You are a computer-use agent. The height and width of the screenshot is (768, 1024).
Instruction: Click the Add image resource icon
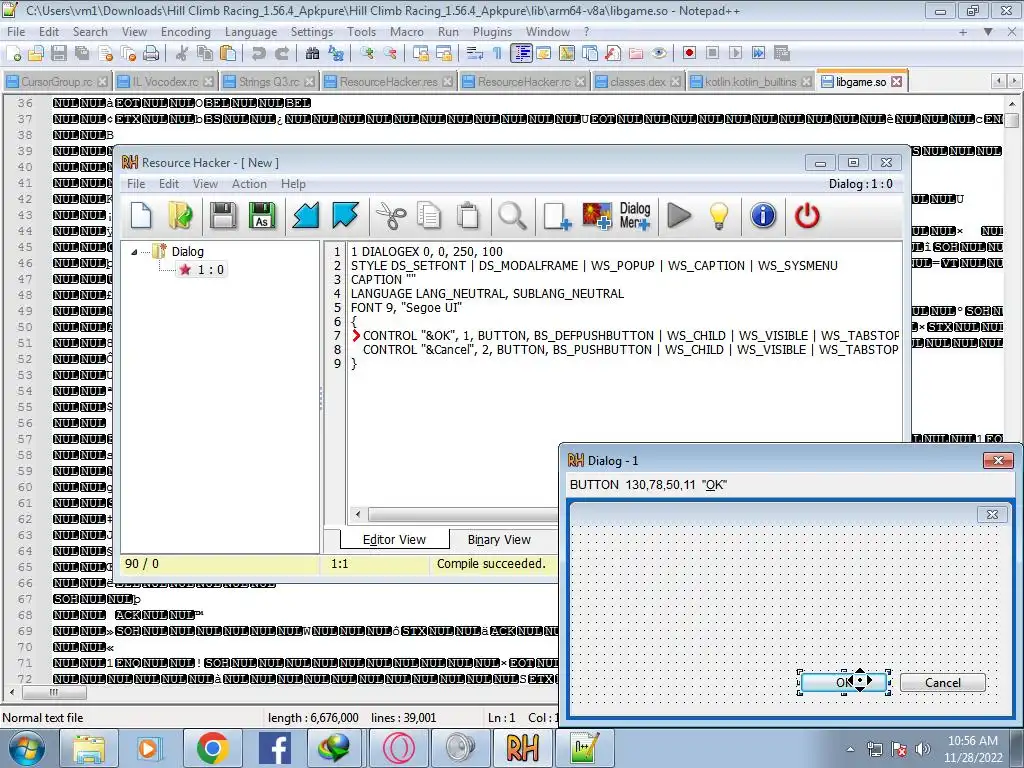click(597, 216)
